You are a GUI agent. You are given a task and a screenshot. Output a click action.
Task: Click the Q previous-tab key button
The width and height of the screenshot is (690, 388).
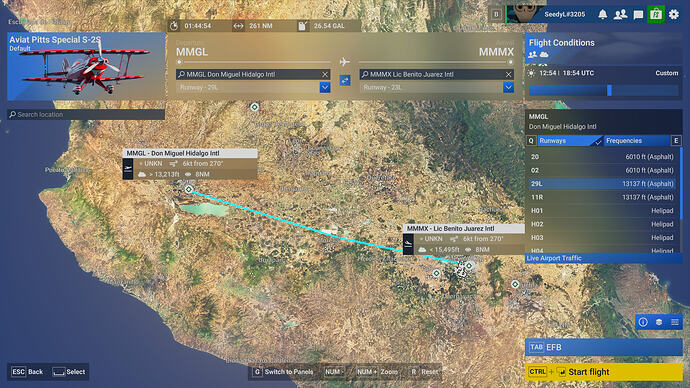(x=531, y=141)
